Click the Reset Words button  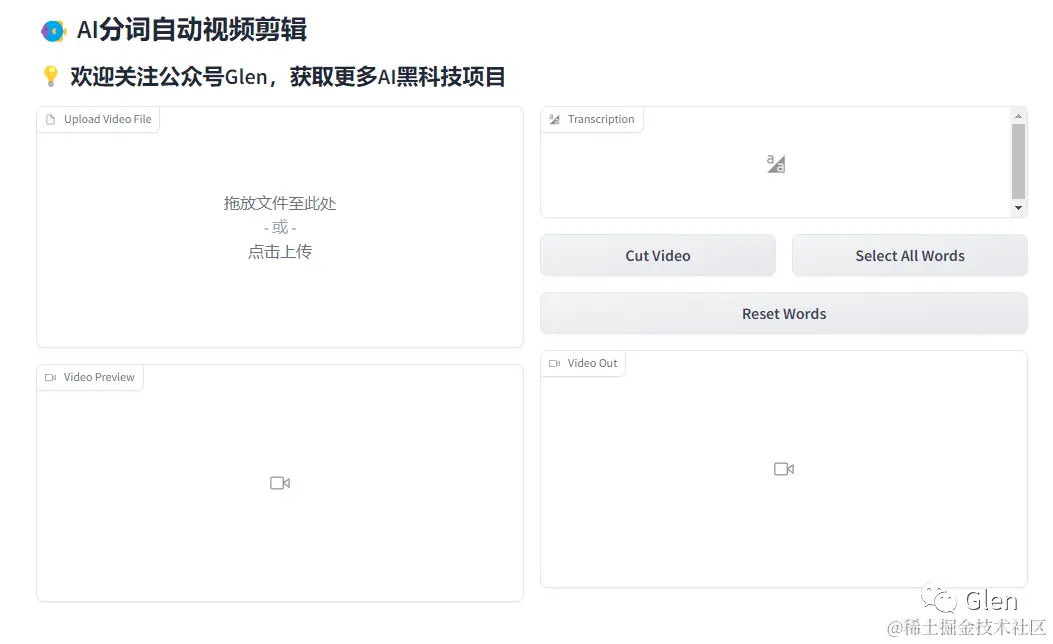click(784, 313)
